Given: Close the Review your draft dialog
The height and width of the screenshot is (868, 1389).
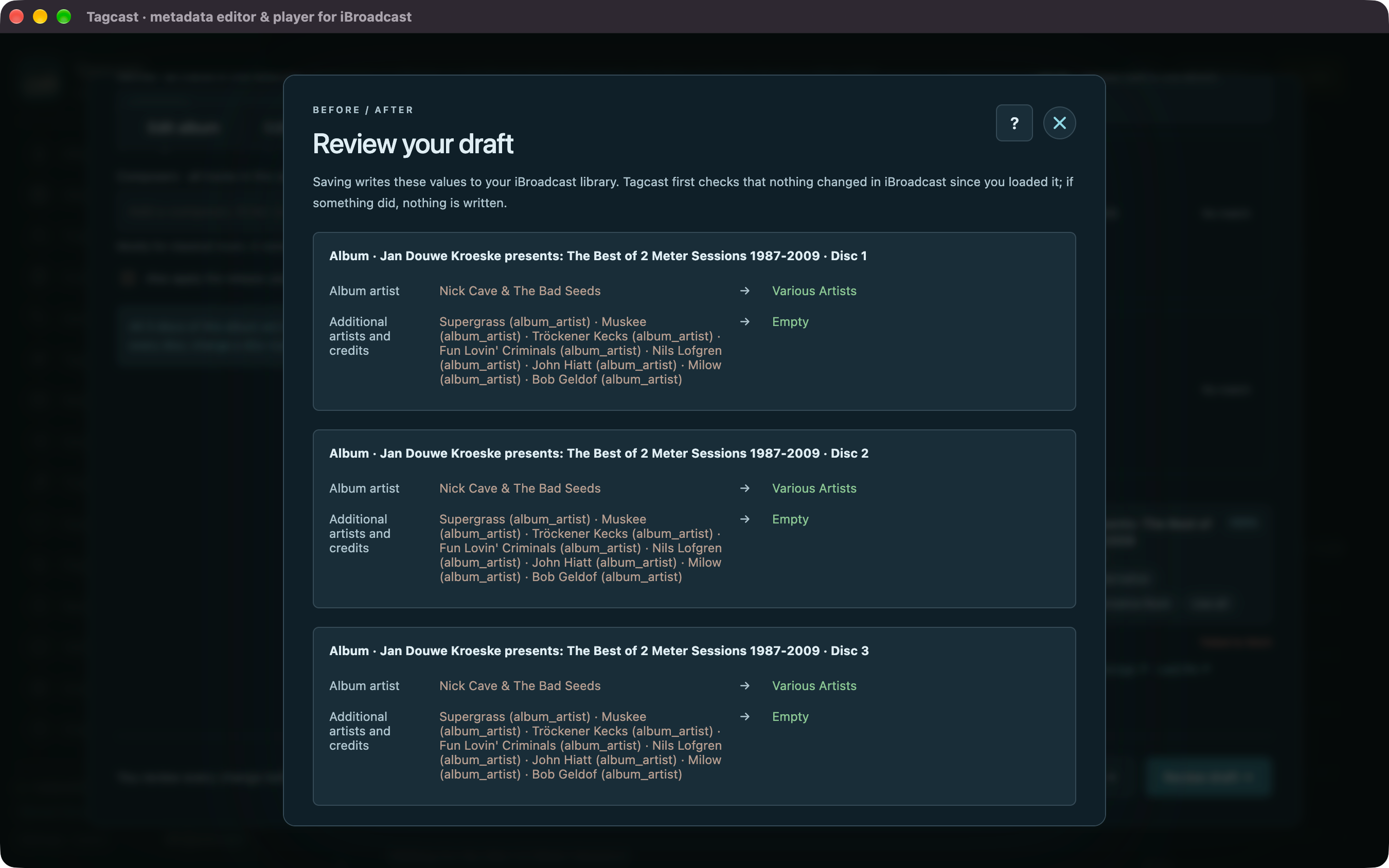Looking at the screenshot, I should 1059,123.
